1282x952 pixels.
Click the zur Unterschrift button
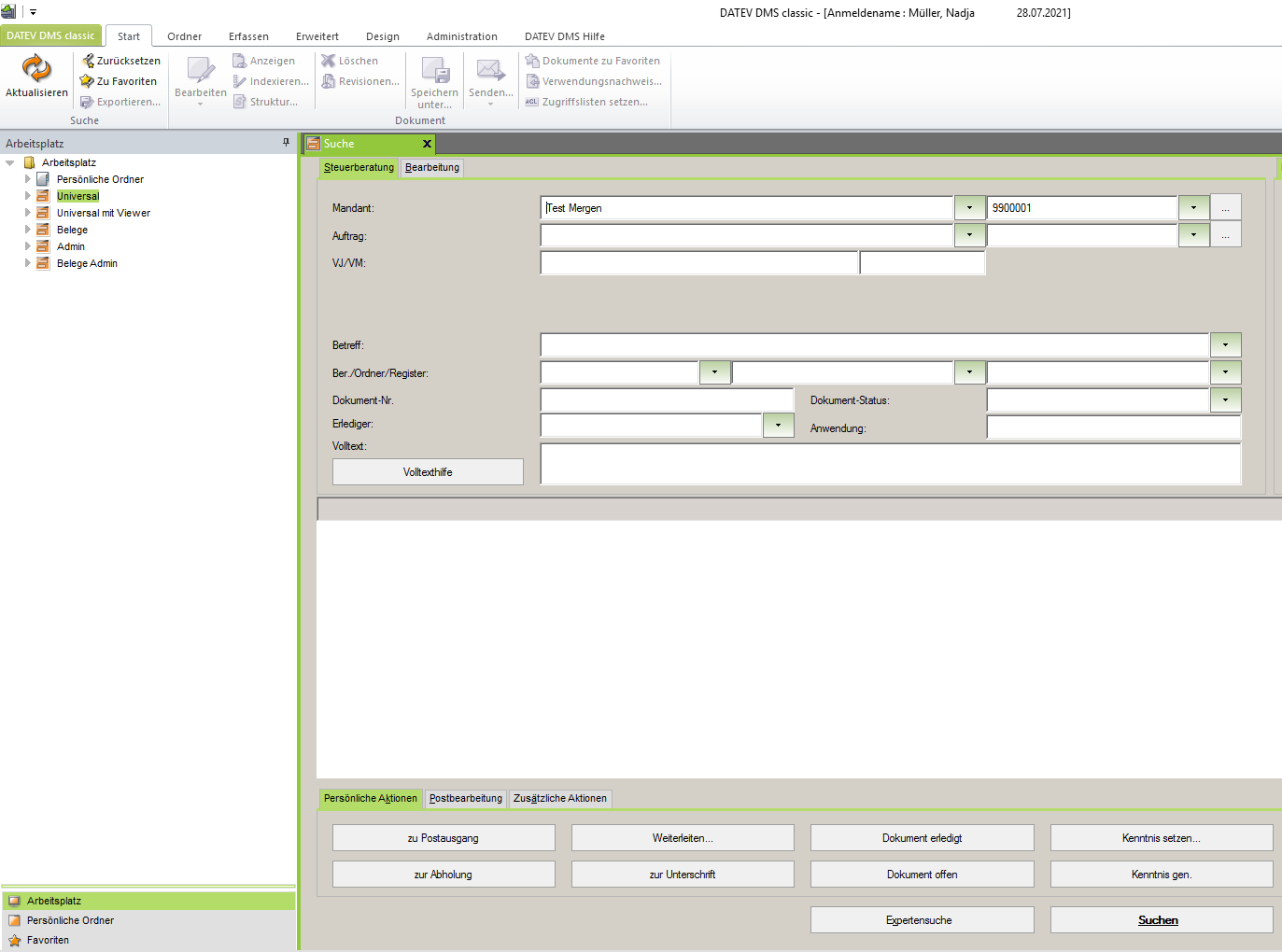coord(683,875)
